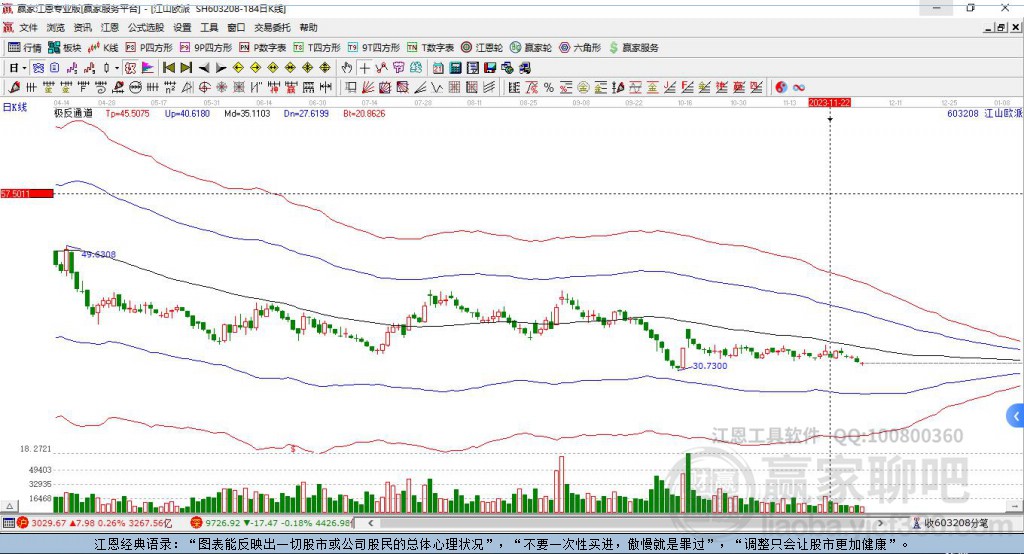Viewport: 1024px width, 554px height.
Task: Expand the blue side panel chevron
Action: 1016,416
